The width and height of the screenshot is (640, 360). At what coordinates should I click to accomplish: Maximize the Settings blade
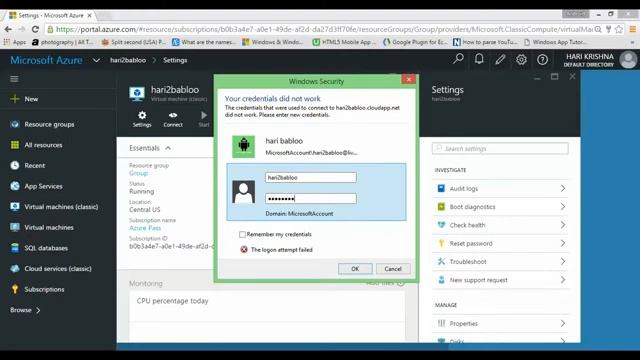(555, 76)
